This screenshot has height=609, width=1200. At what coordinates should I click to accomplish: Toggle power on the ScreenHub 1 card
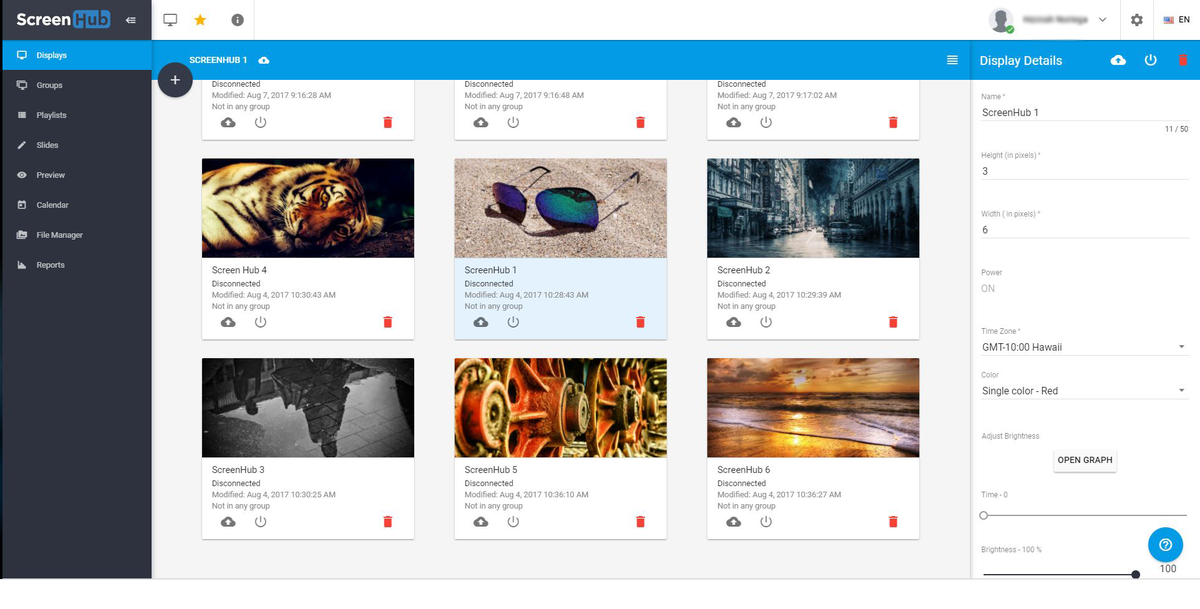click(x=513, y=322)
